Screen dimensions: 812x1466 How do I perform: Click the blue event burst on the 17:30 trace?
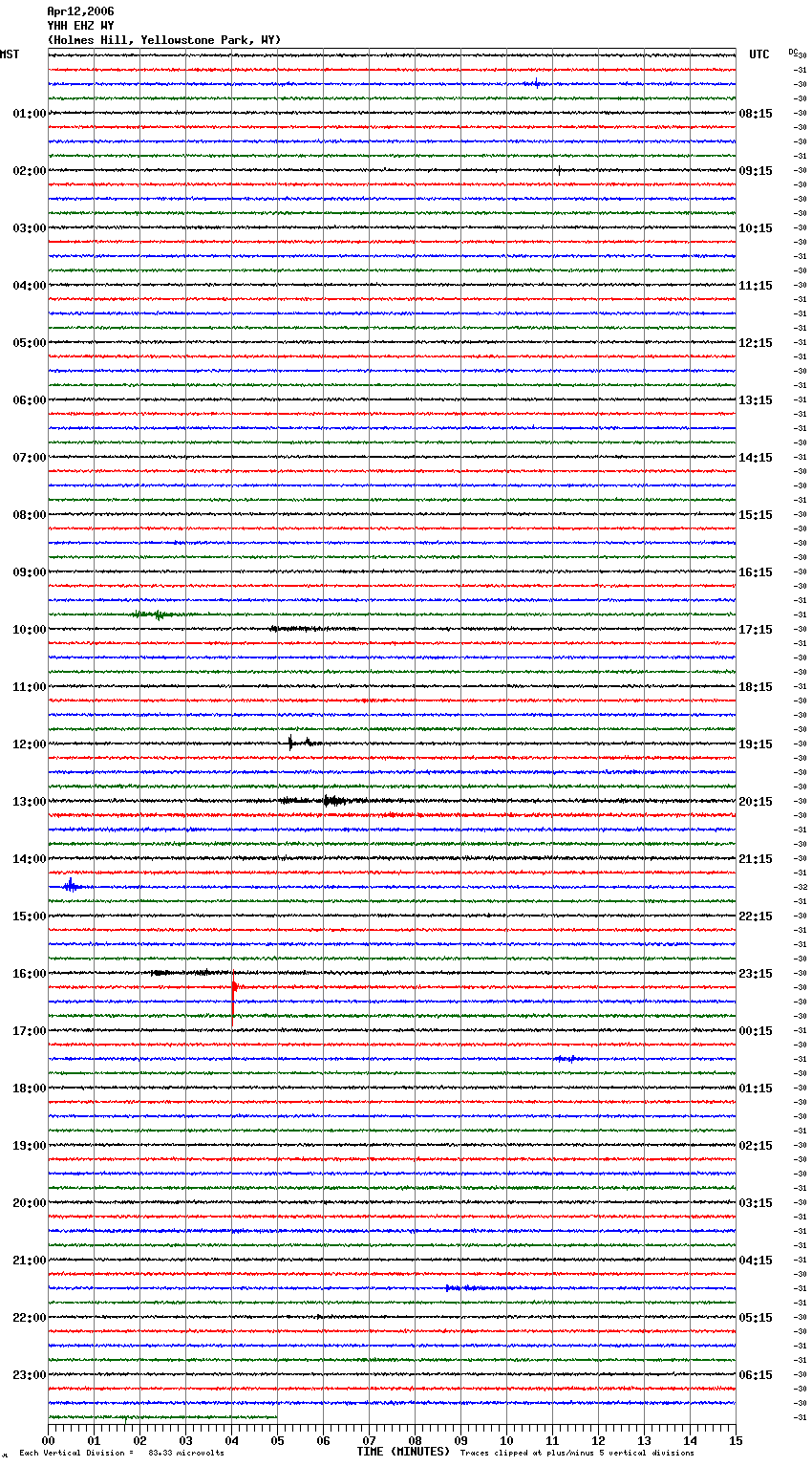pyautogui.click(x=566, y=1059)
